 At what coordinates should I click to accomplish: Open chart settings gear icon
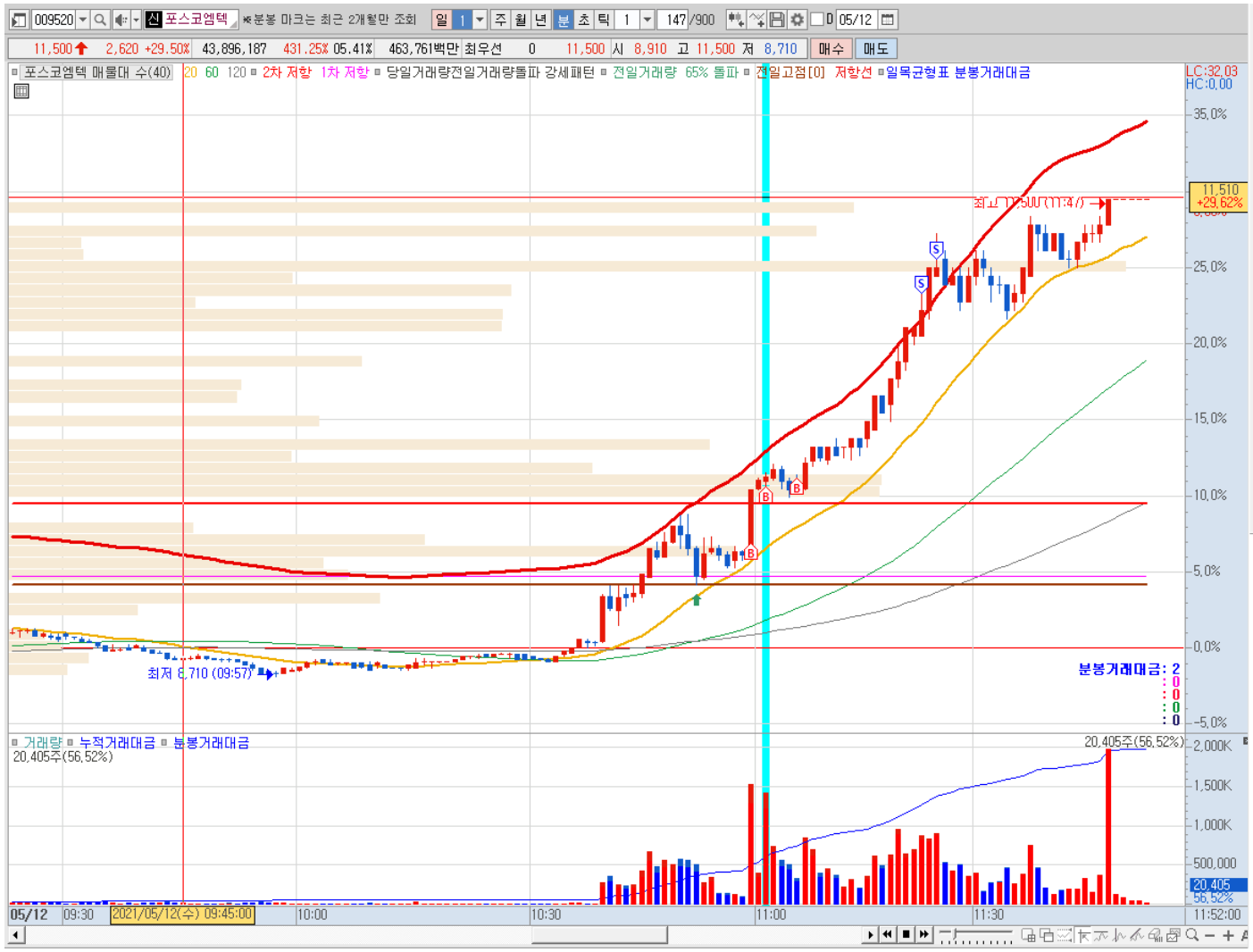(x=797, y=20)
